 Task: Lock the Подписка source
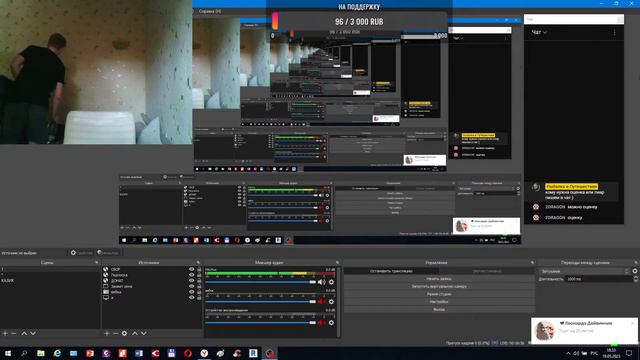click(x=199, y=275)
